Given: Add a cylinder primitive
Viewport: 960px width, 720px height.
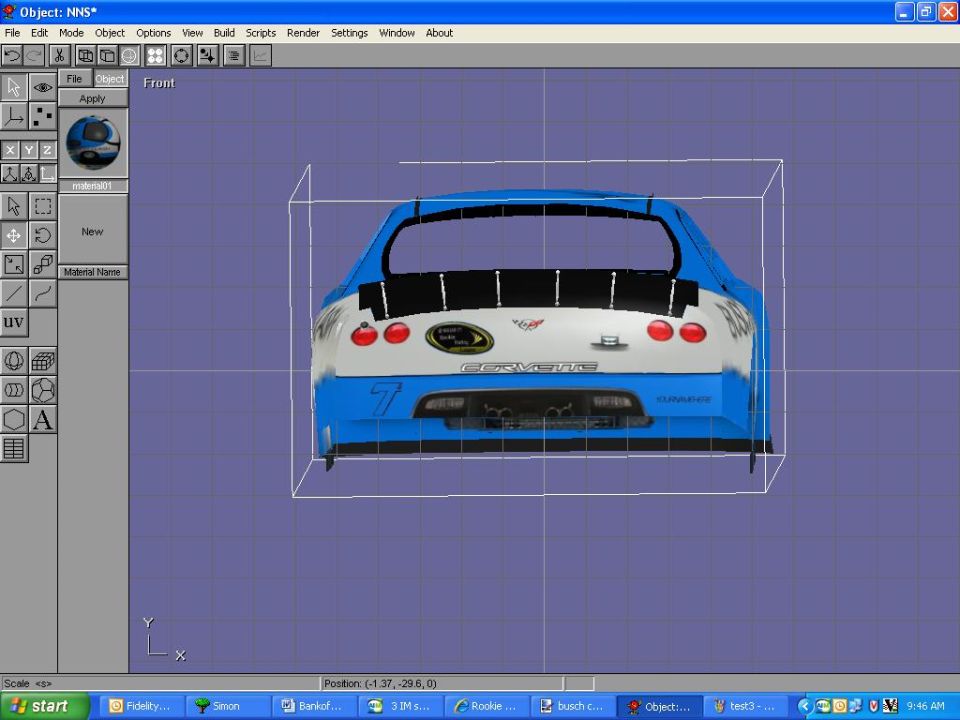Looking at the screenshot, I should (13, 390).
